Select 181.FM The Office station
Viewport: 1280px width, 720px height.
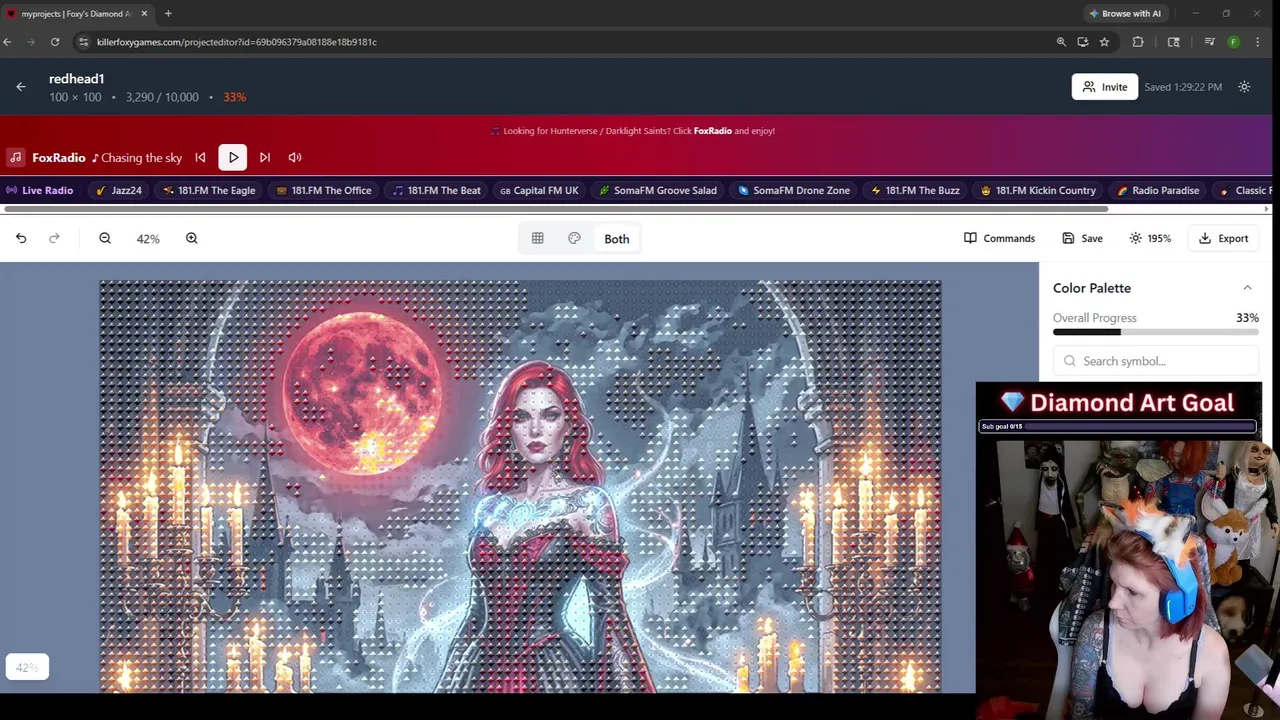coord(324,190)
